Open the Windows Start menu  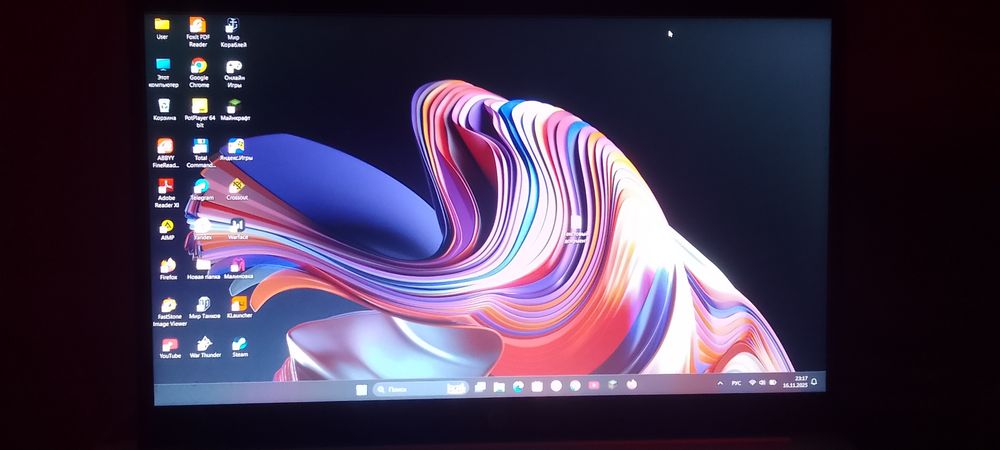tap(361, 389)
